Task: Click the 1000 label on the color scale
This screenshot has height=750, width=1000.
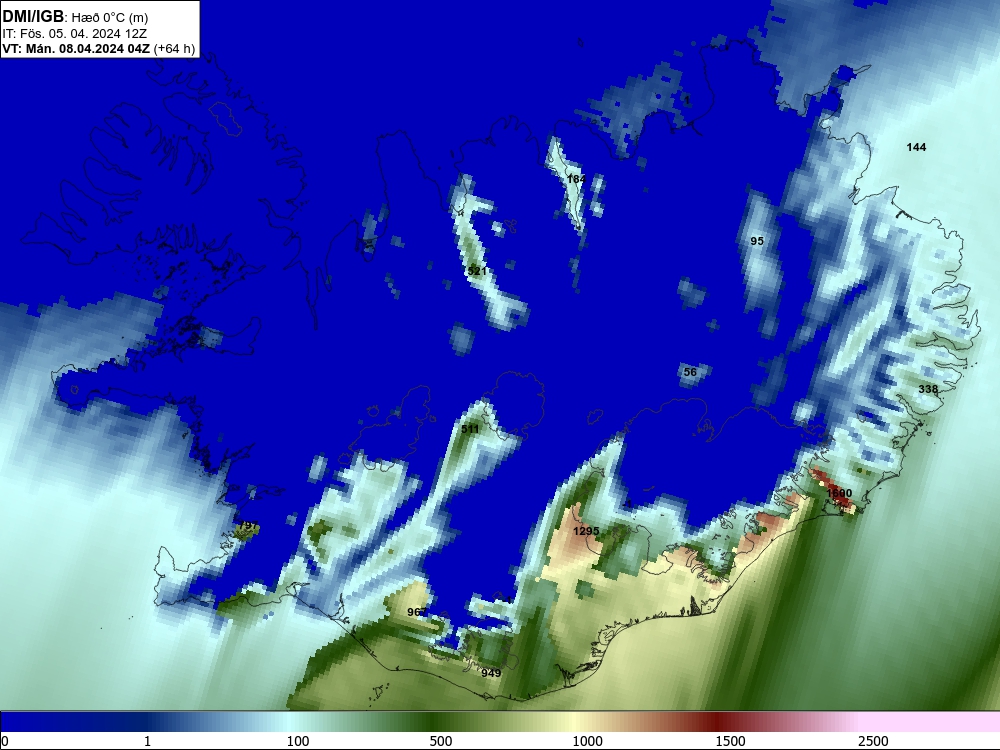Action: coord(587,741)
